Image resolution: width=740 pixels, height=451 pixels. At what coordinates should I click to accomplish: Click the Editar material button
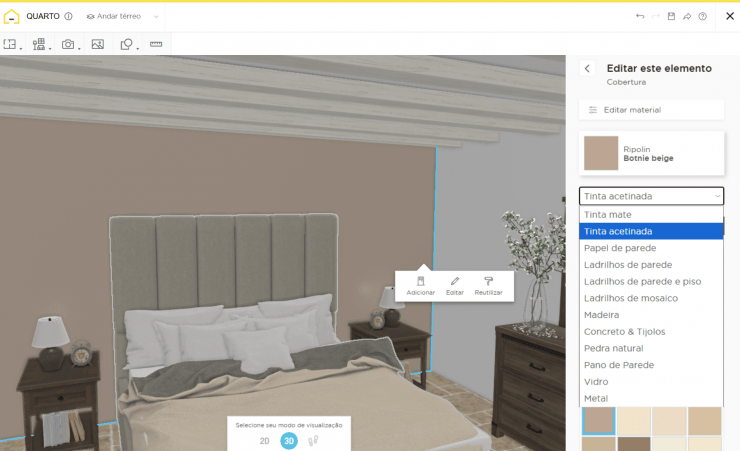[651, 110]
